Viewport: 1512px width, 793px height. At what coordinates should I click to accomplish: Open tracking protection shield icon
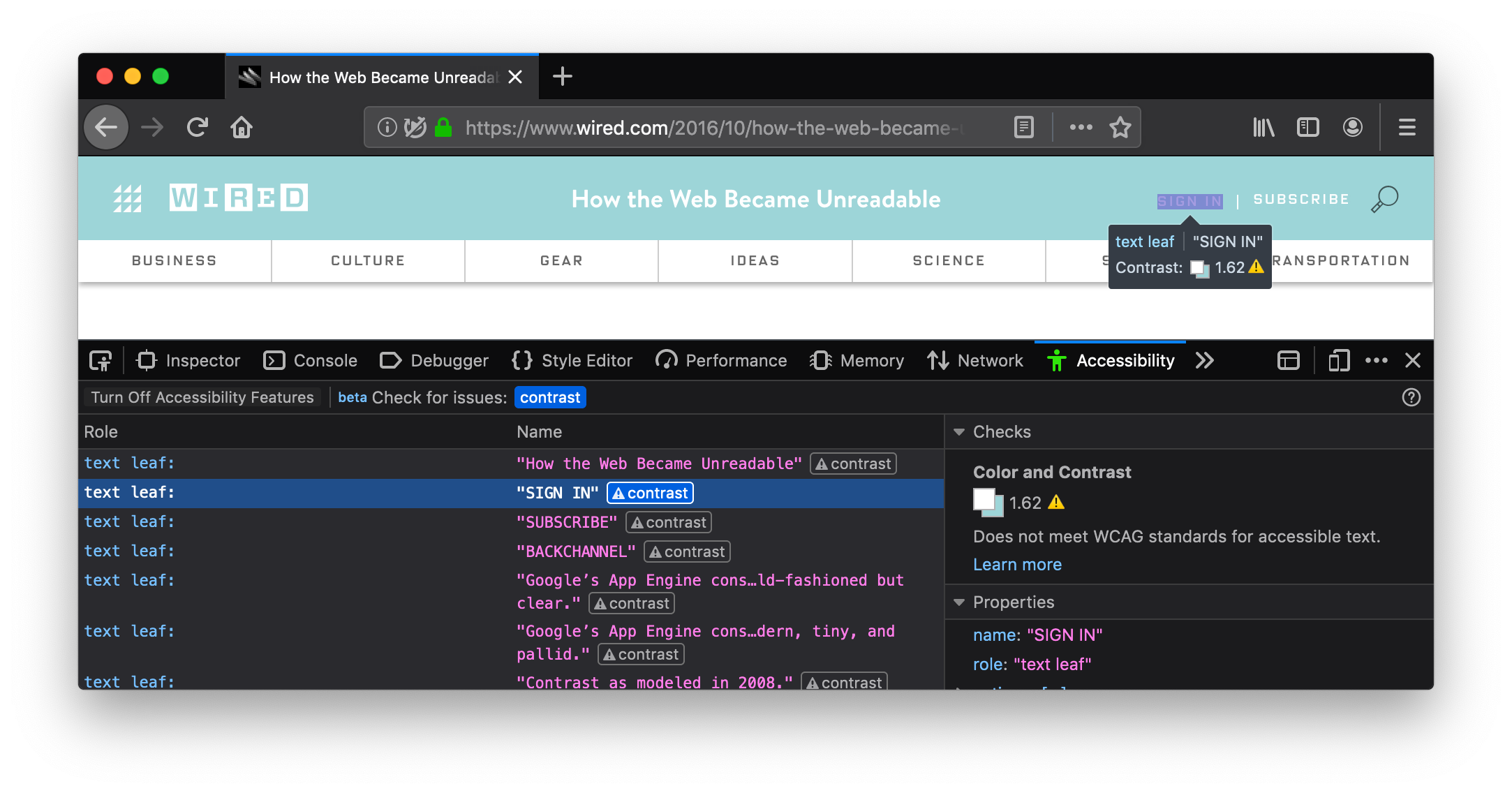click(x=415, y=127)
